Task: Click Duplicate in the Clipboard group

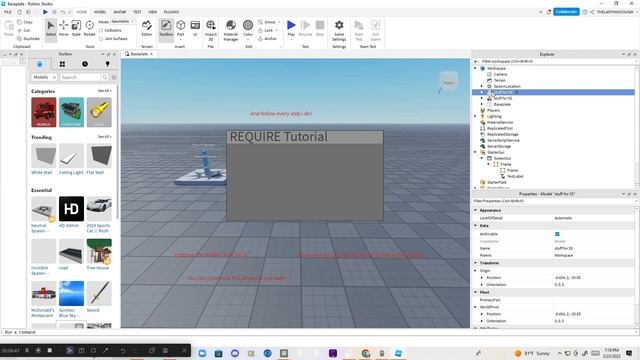Action: [x=29, y=38]
